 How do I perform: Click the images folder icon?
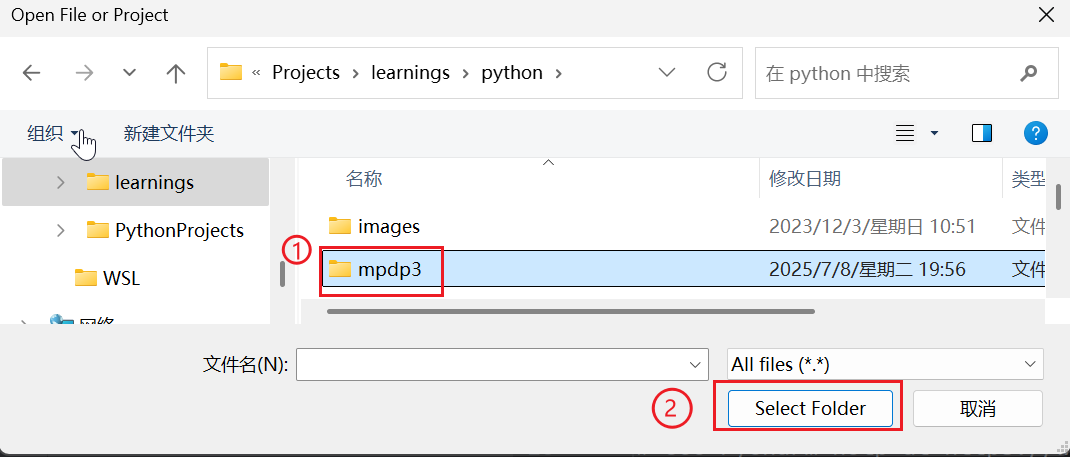point(339,225)
